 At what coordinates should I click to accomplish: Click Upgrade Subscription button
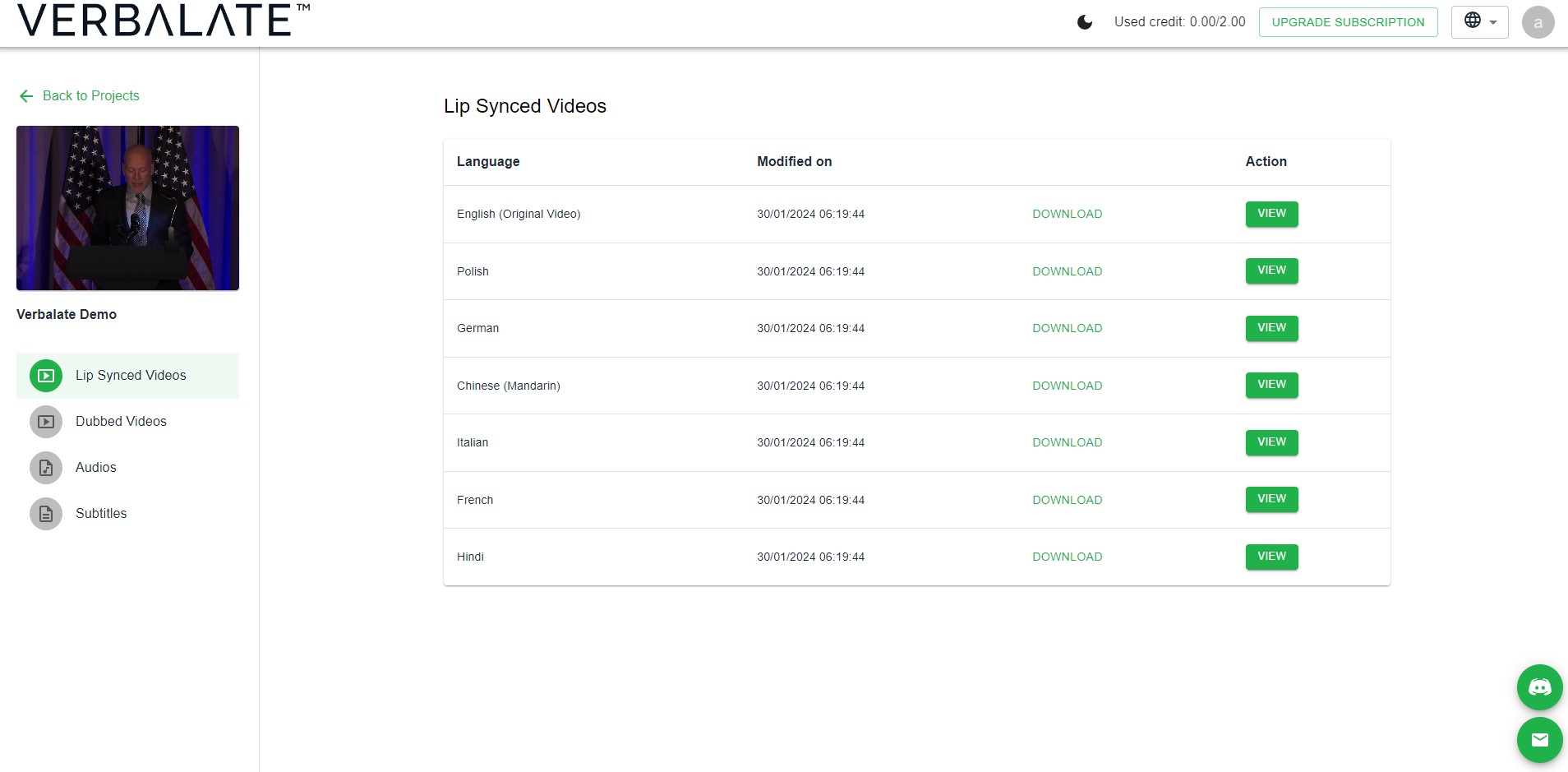[x=1348, y=22]
